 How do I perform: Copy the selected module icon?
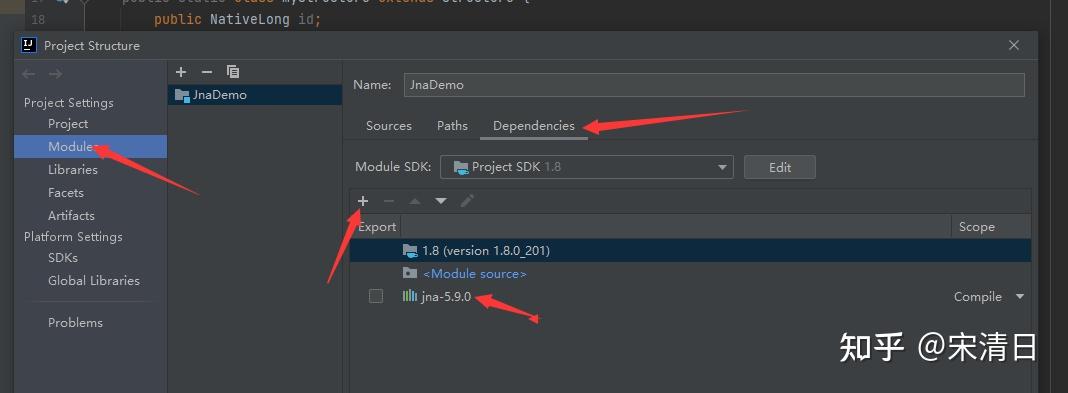point(233,72)
